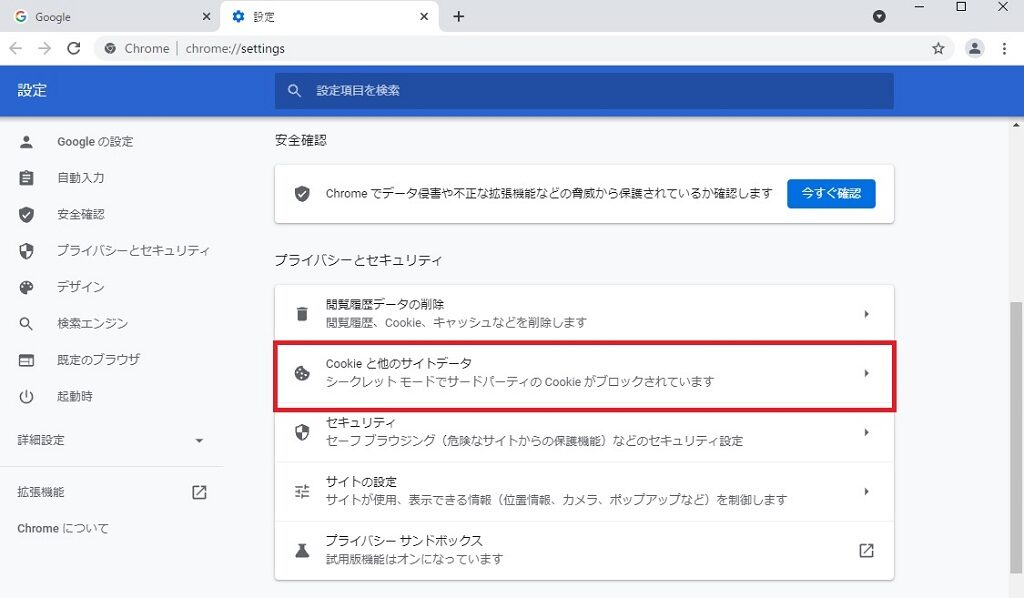
Task: Click the trash icon for 閲覧履歴データの削除
Action: [x=302, y=314]
